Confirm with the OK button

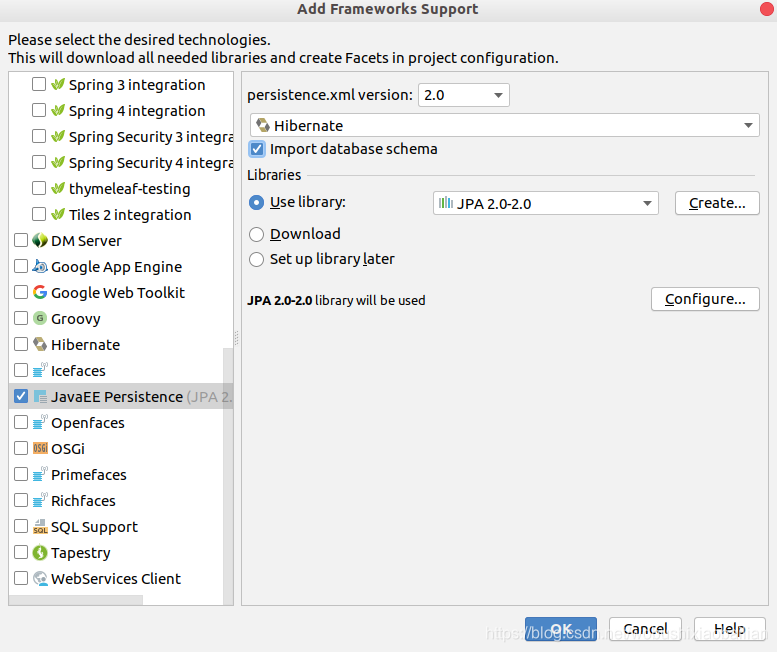[561, 629]
